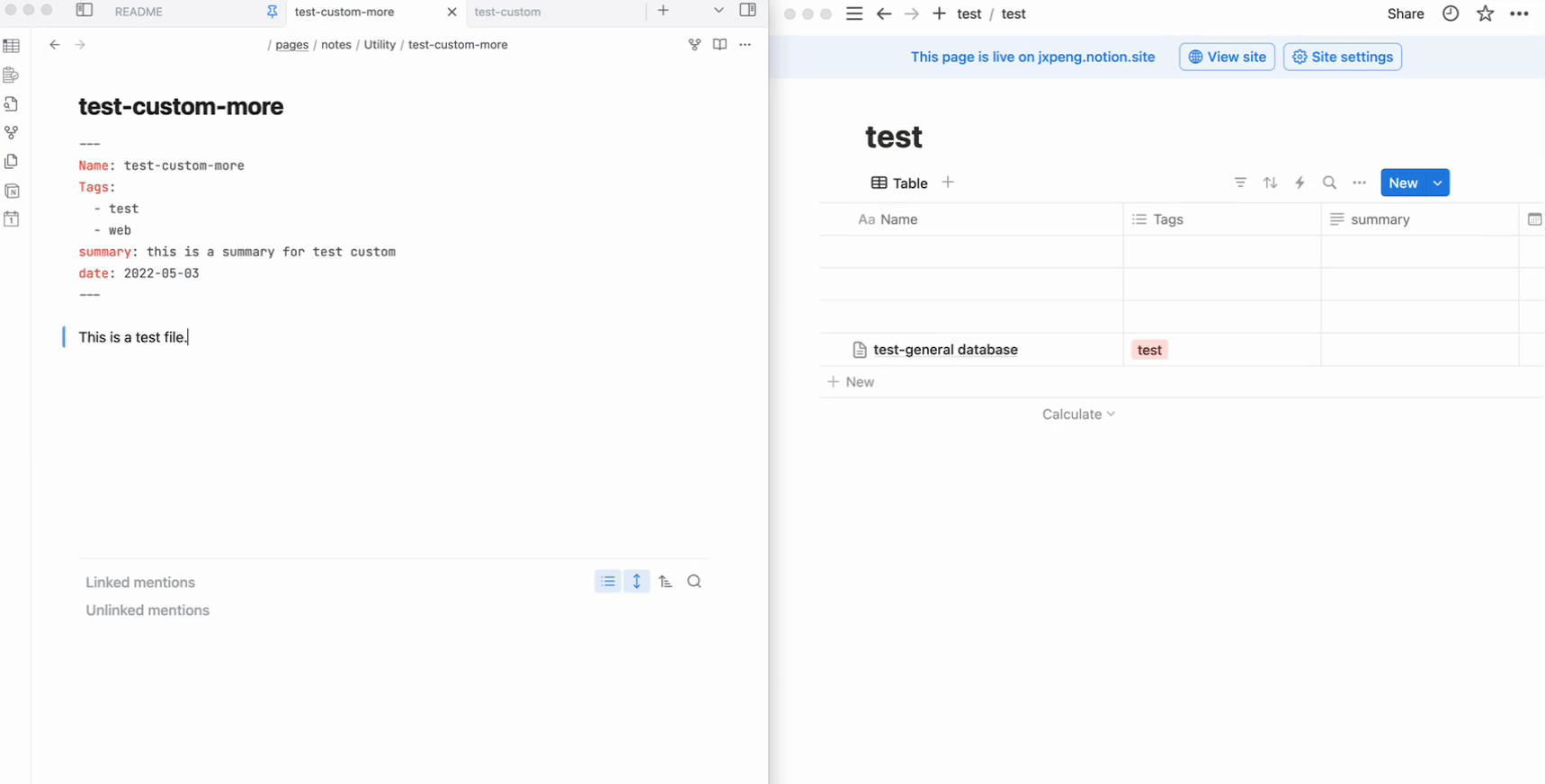The width and height of the screenshot is (1545, 784).
Task: Expand the New button dropdown arrow
Action: (x=1437, y=183)
